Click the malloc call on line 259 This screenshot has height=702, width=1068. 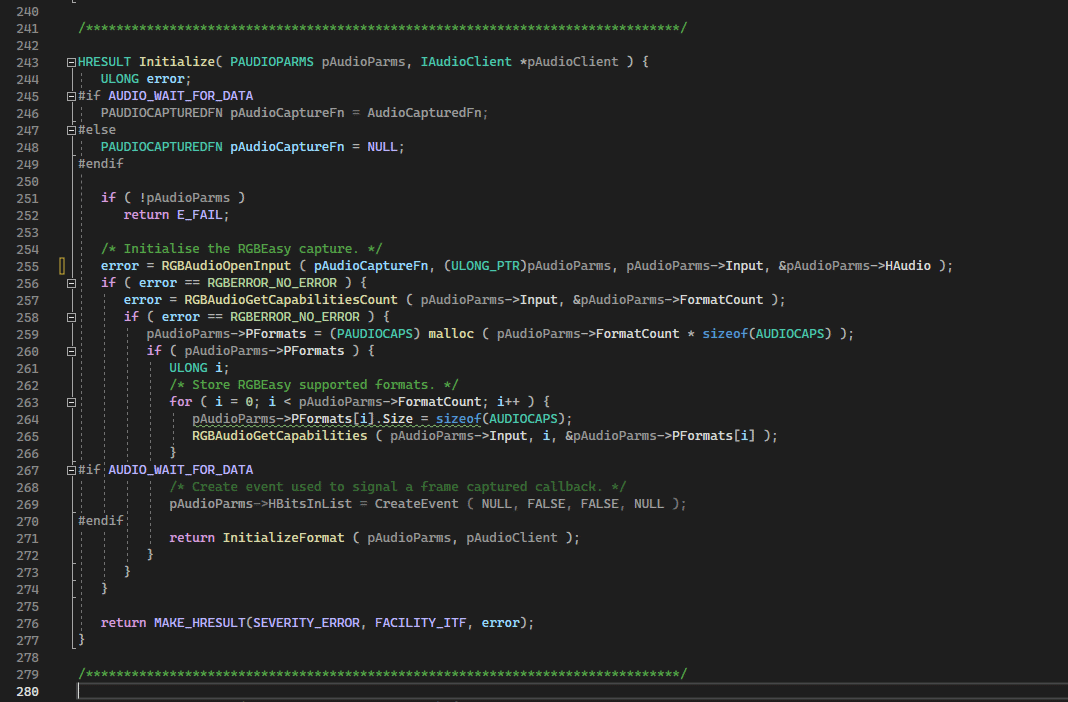pos(451,334)
